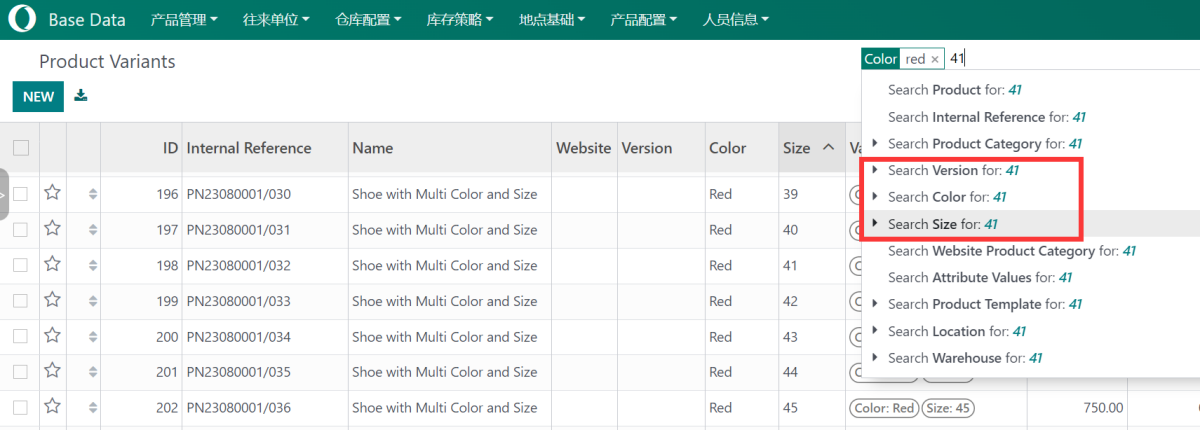The height and width of the screenshot is (430, 1200).
Task: Expand Search Product Category suggestion arrow
Action: coord(876,143)
